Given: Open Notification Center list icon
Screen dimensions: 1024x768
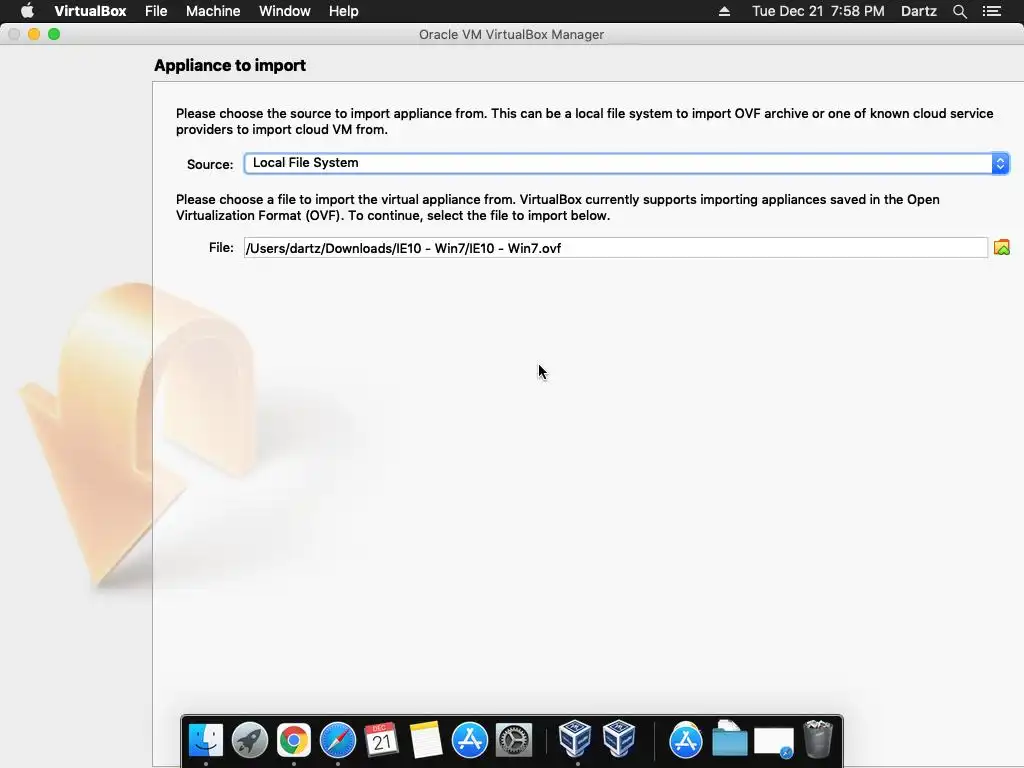Looking at the screenshot, I should coord(991,11).
